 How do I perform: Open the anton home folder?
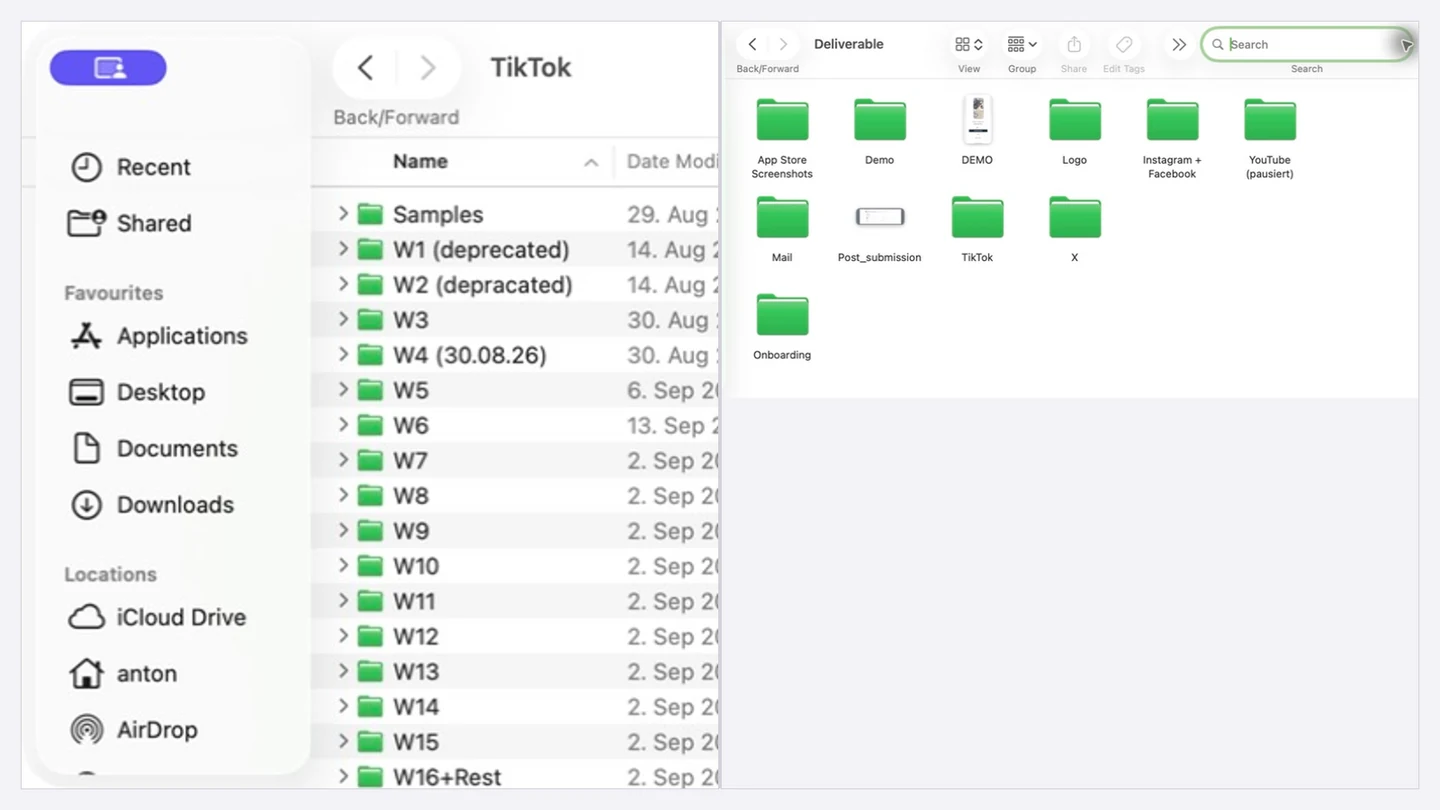point(124,673)
